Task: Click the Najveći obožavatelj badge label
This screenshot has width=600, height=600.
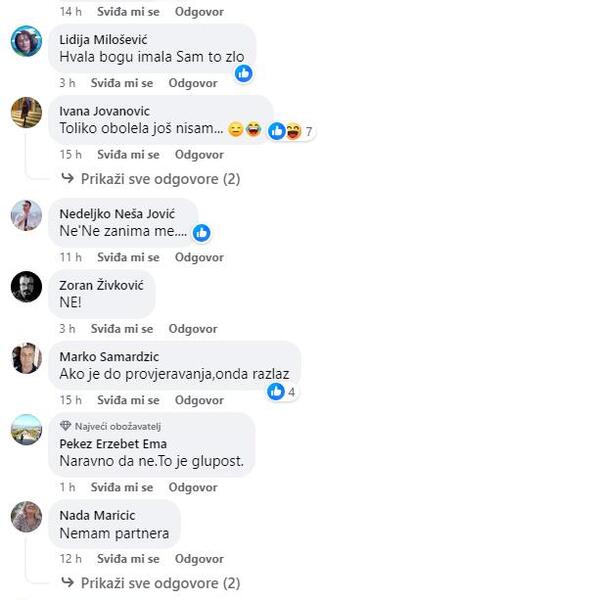Action: 117,426
